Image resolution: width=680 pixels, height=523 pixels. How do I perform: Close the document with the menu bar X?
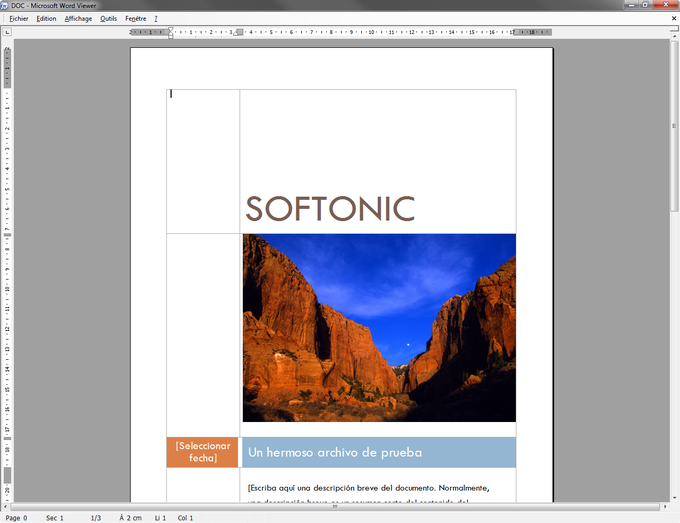pyautogui.click(x=674, y=18)
